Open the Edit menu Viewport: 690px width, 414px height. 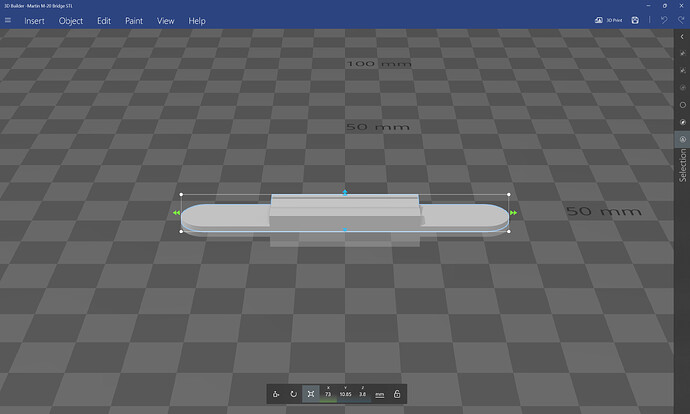[104, 21]
